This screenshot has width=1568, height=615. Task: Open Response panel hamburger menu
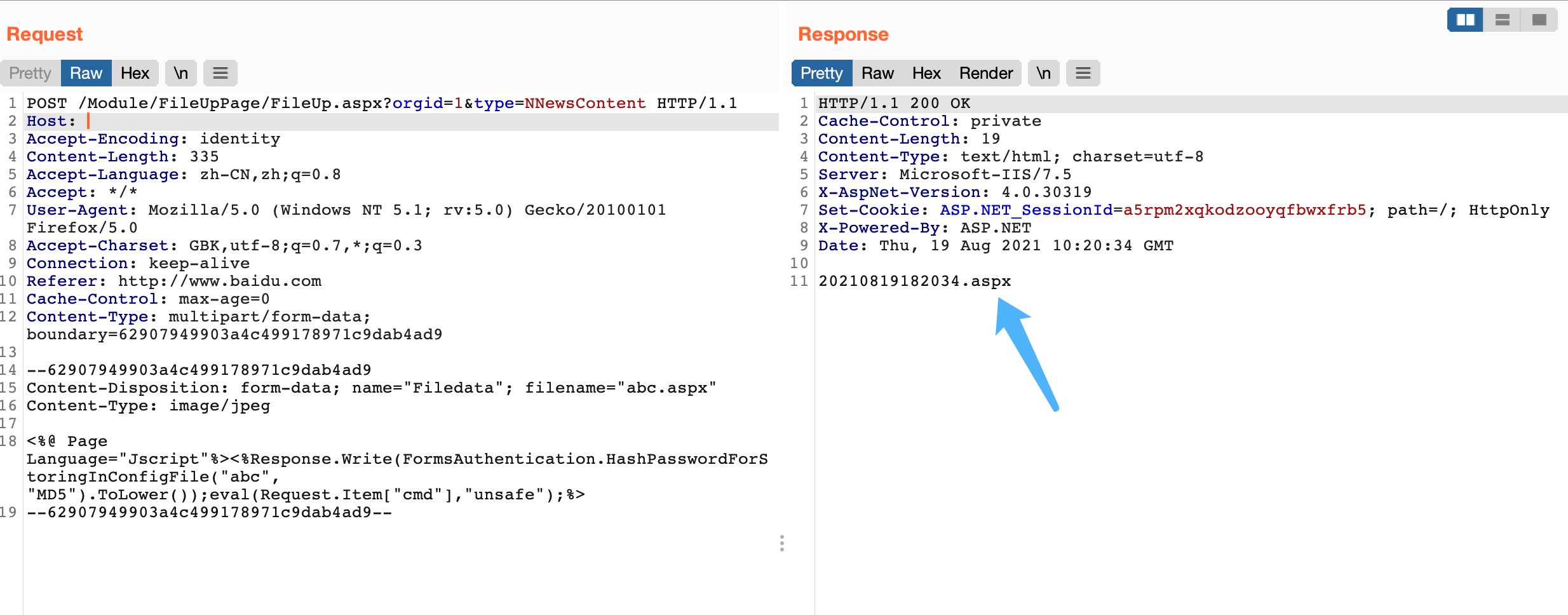coord(1083,73)
